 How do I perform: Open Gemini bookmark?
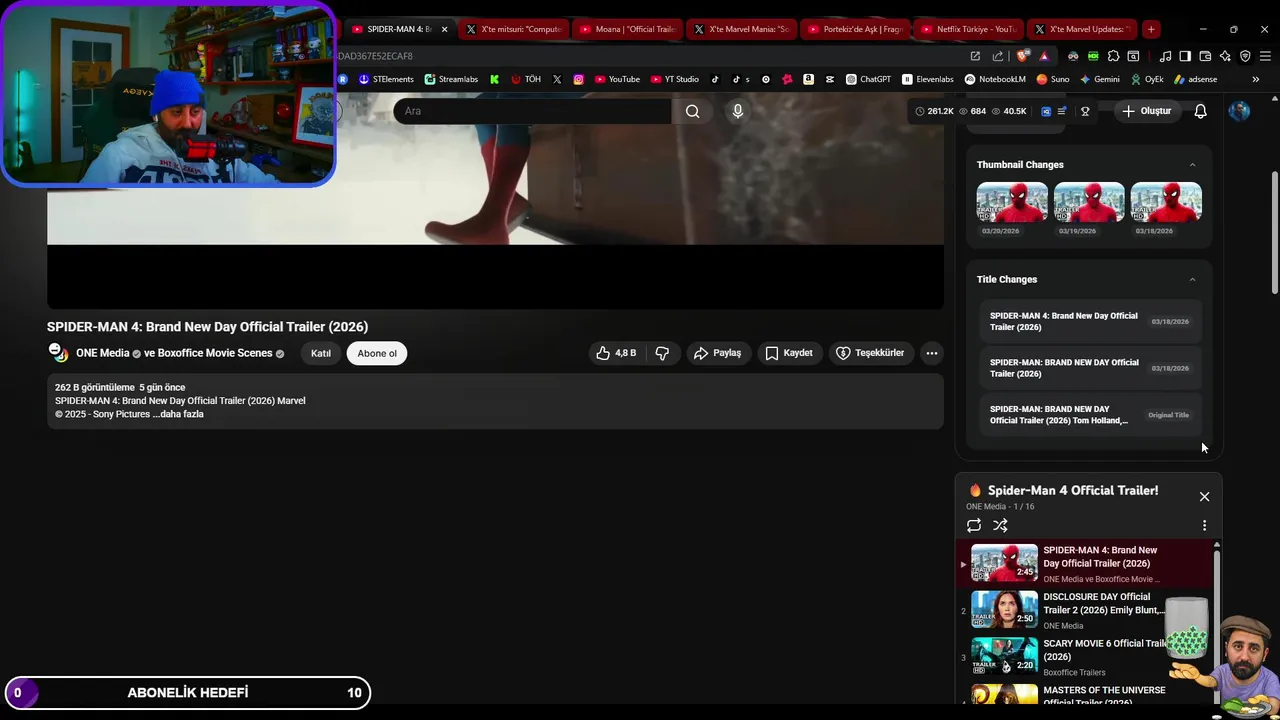(x=1100, y=79)
